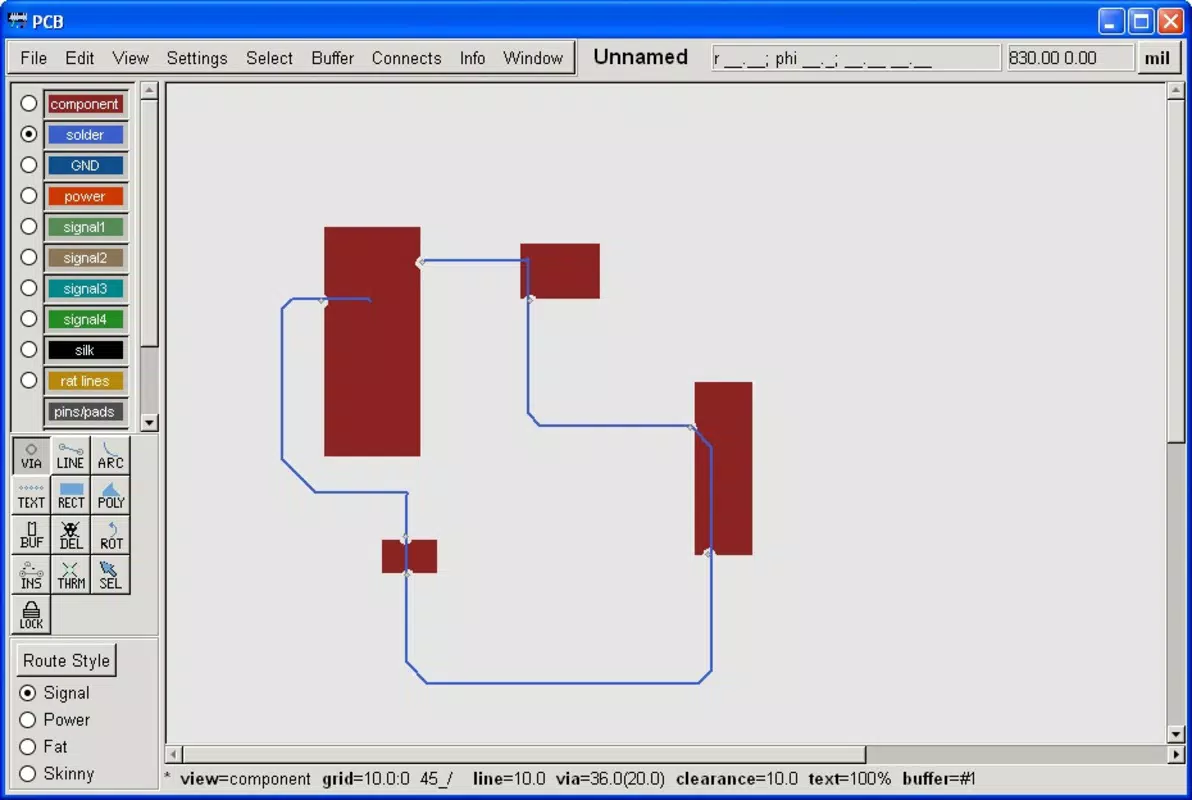The width and height of the screenshot is (1192, 800).
Task: Toggle visibility of signal4 layer button
Action: pos(85,319)
